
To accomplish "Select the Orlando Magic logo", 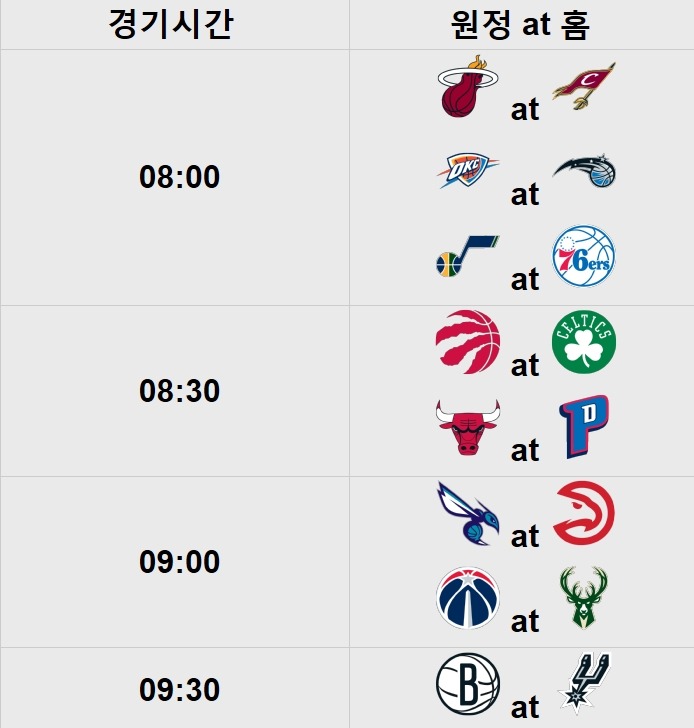I will (584, 172).
